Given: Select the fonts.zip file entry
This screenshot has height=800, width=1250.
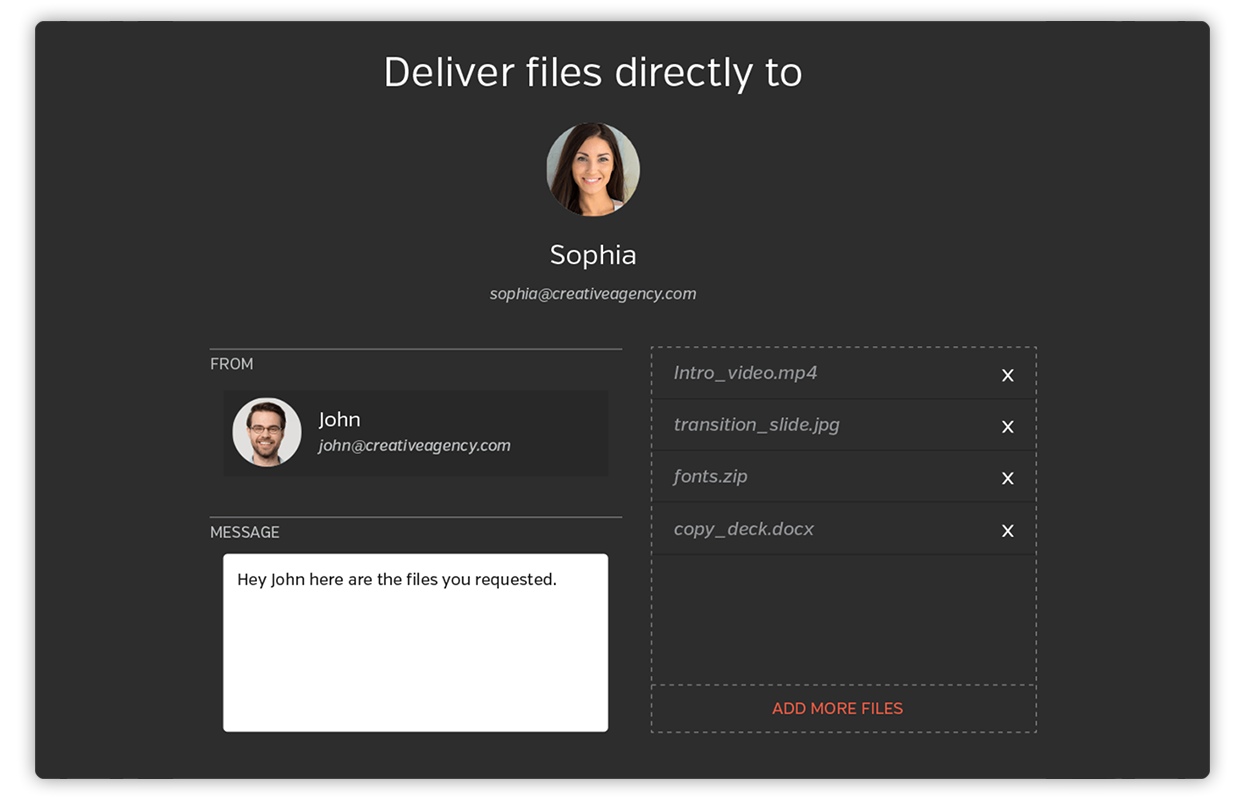Looking at the screenshot, I should (710, 477).
